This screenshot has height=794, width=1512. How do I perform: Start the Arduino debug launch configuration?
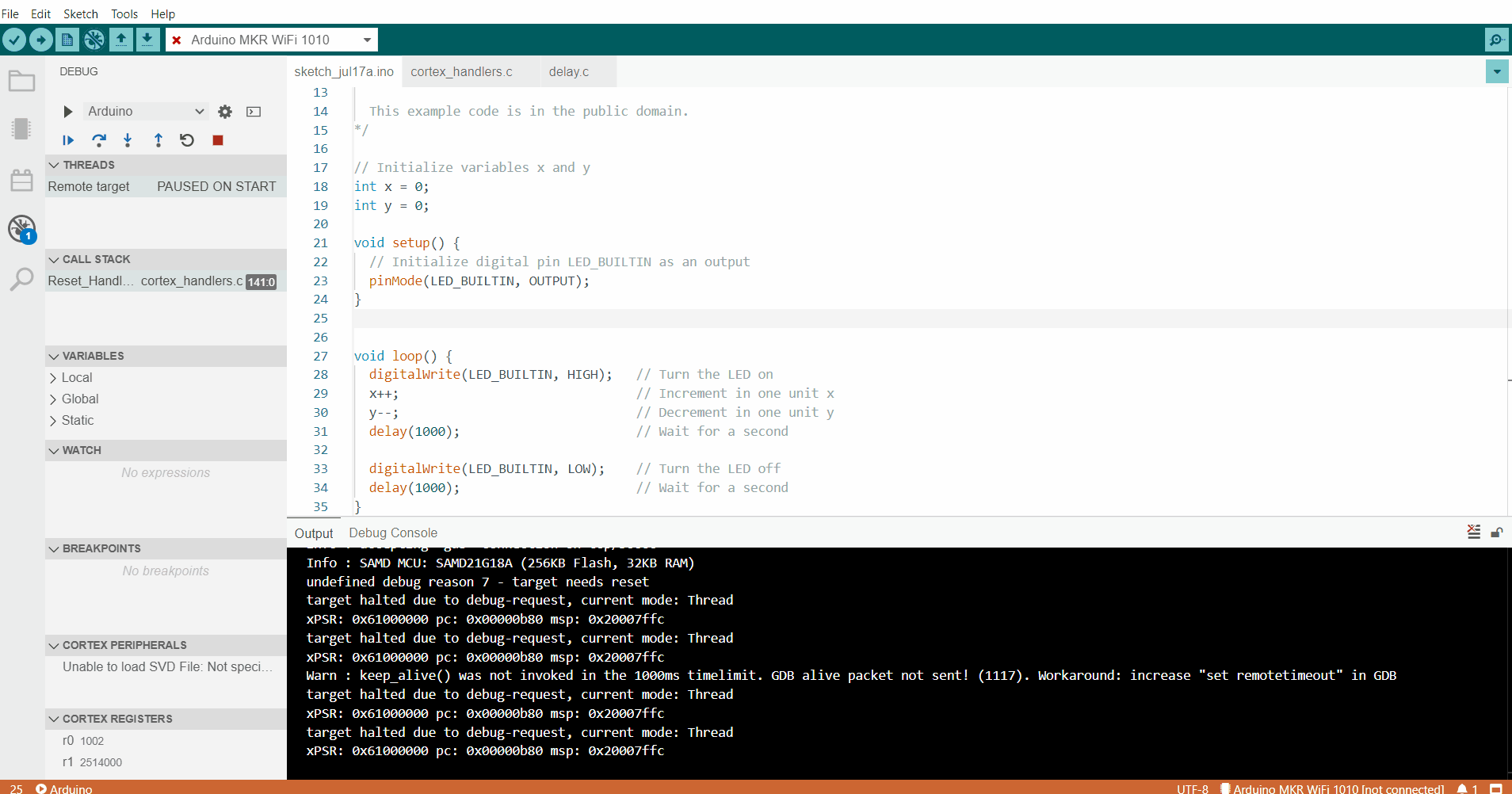[67, 111]
